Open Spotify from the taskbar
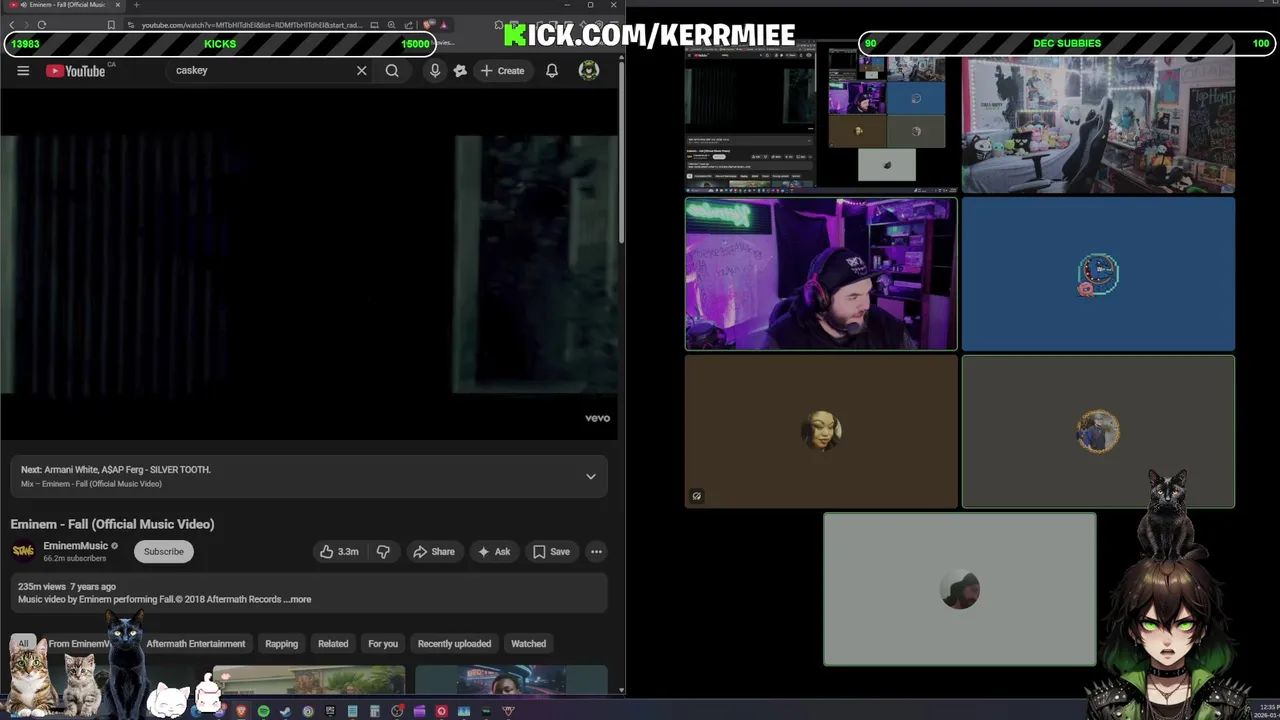Screen dimensions: 1280x720 point(264,711)
